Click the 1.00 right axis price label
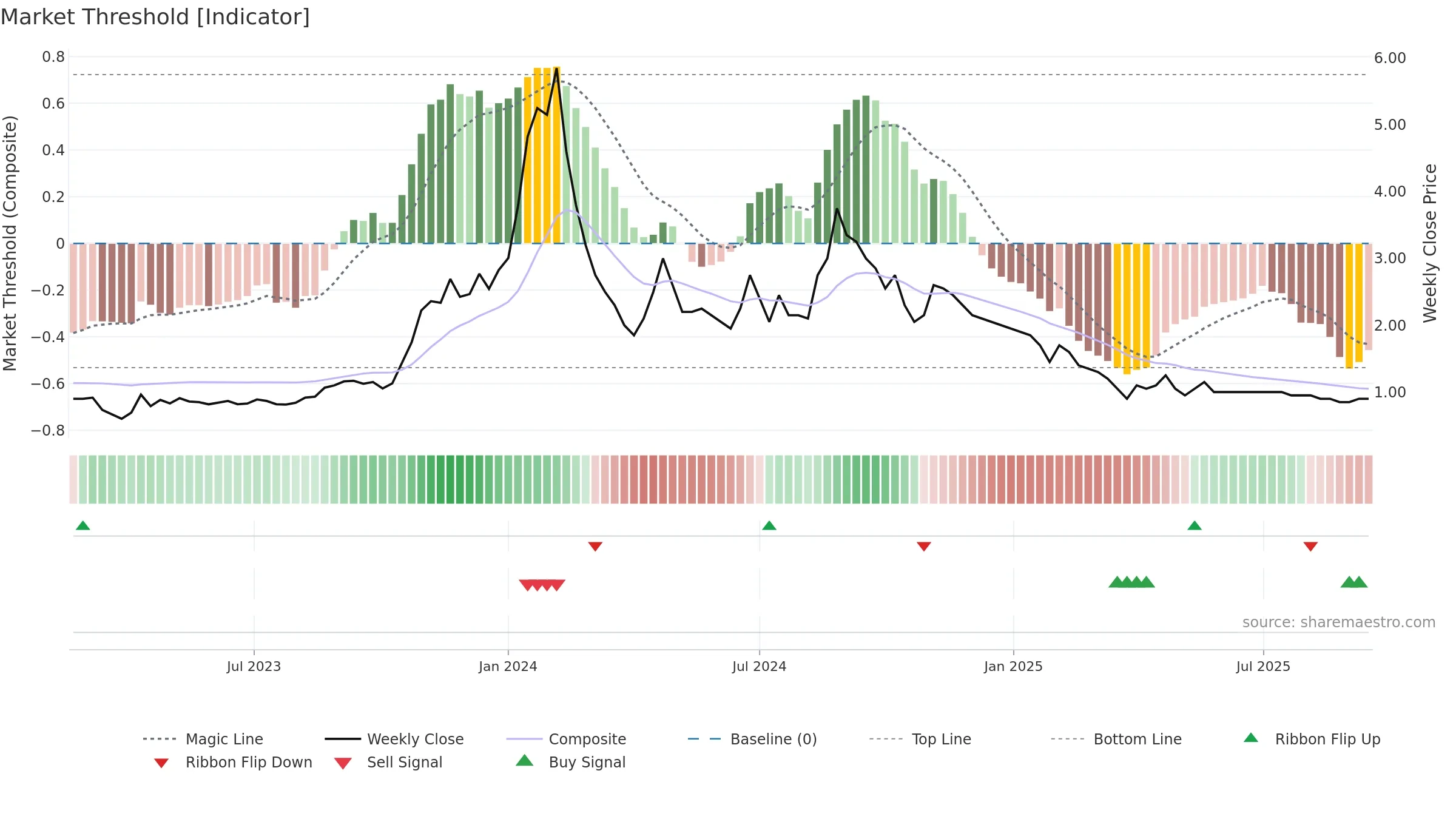This screenshot has height=819, width=1456. tap(1390, 393)
